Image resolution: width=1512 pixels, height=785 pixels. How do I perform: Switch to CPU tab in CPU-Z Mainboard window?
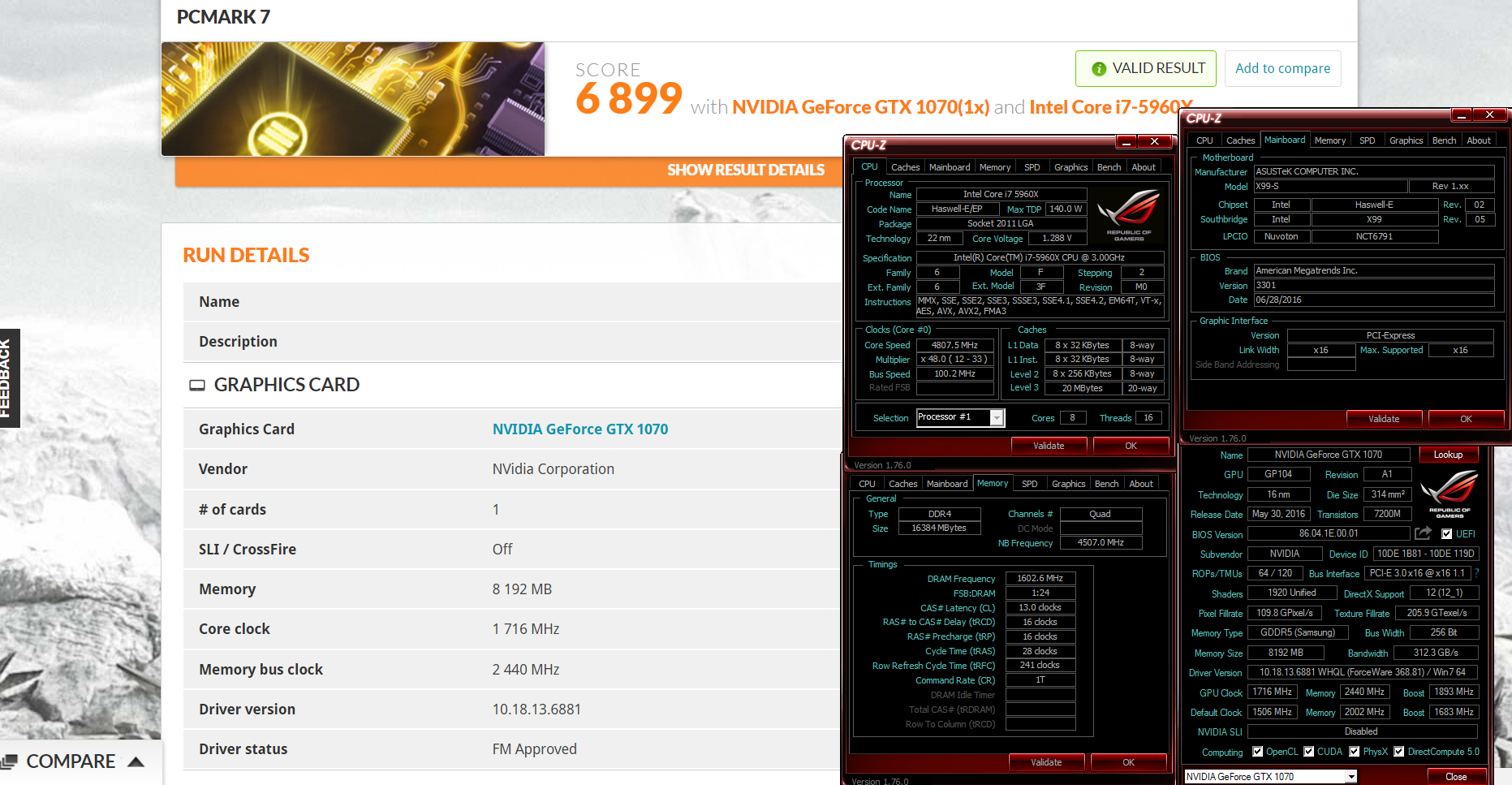[1204, 140]
